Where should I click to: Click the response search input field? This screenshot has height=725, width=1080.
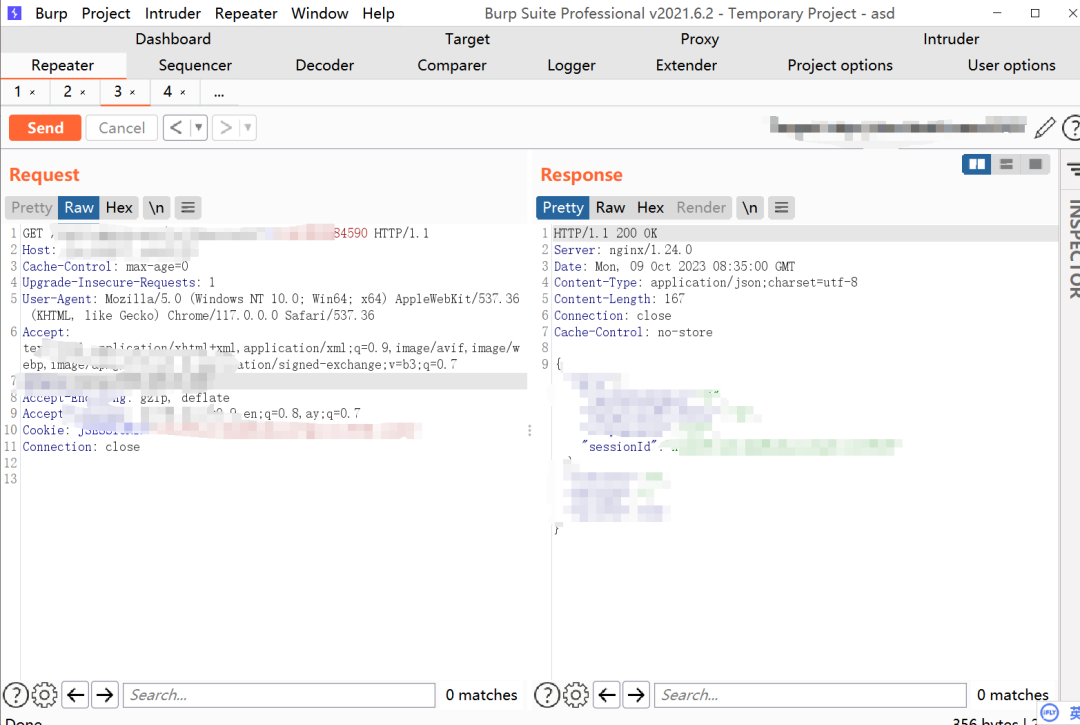pos(810,695)
